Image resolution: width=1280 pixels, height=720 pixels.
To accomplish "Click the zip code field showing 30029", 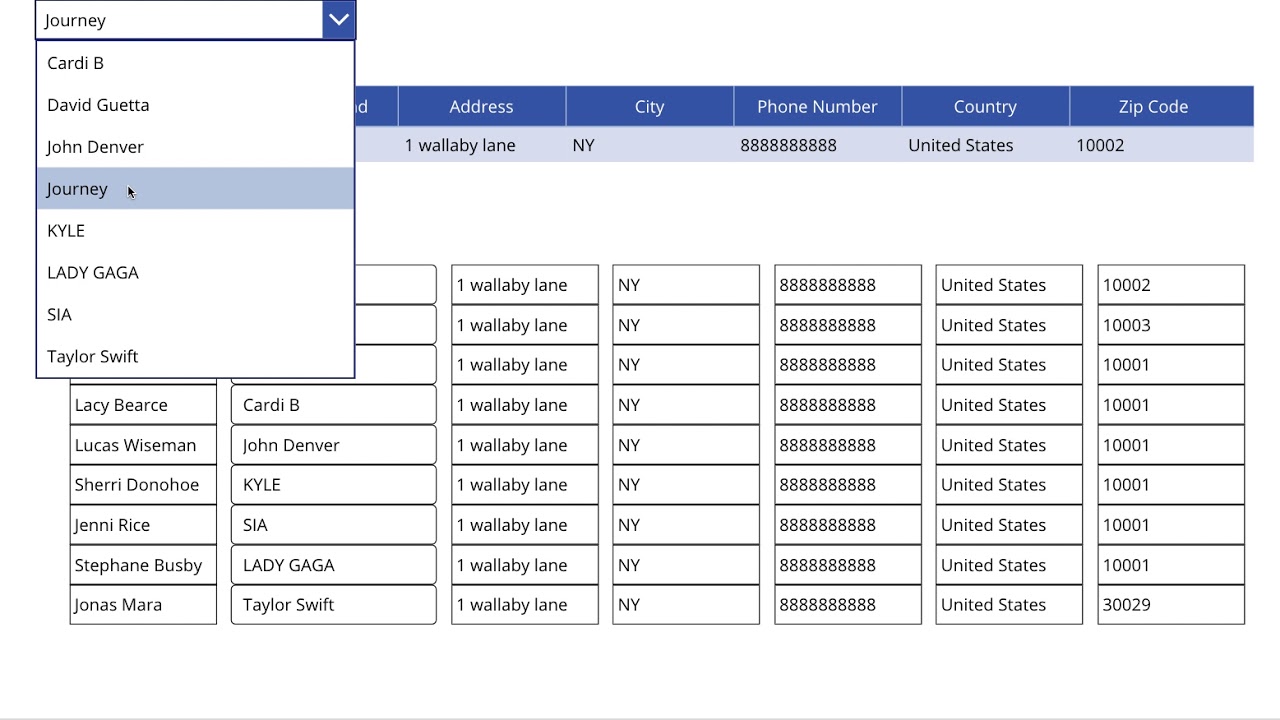I will coord(1171,605).
